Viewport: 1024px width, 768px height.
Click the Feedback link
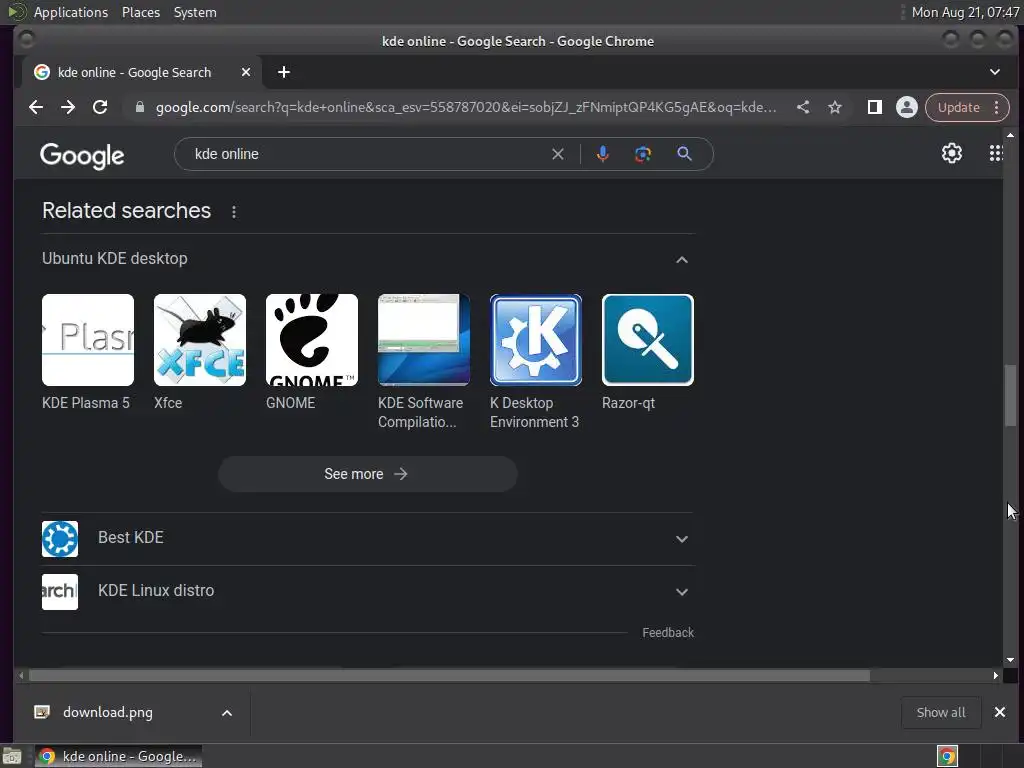tap(667, 633)
